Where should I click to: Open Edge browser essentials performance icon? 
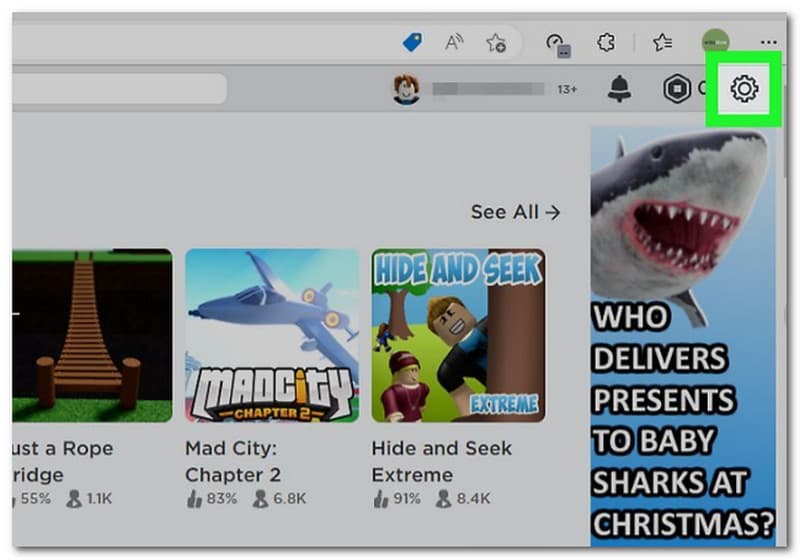tap(558, 44)
